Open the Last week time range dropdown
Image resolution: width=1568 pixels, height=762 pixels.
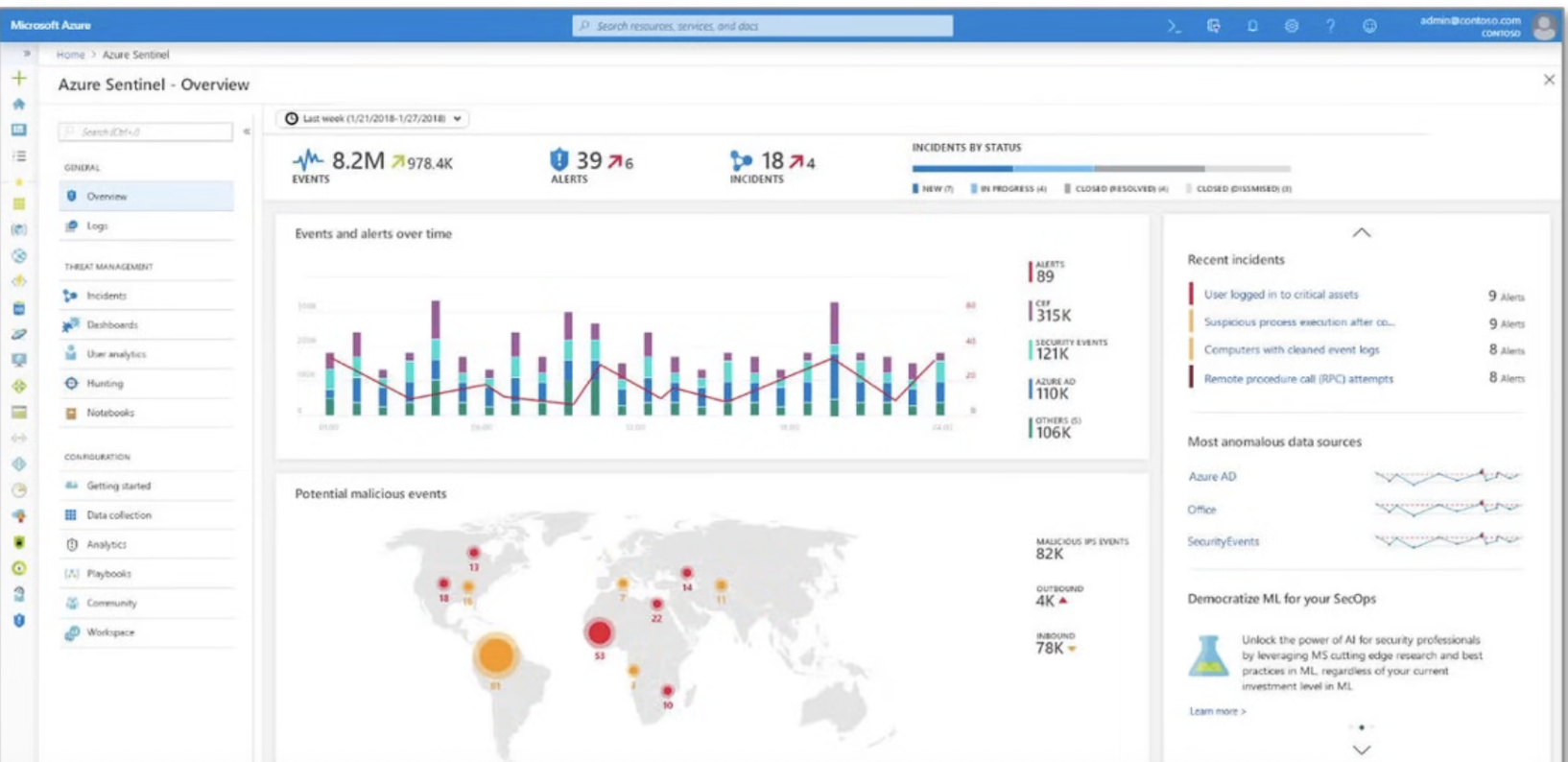point(373,119)
